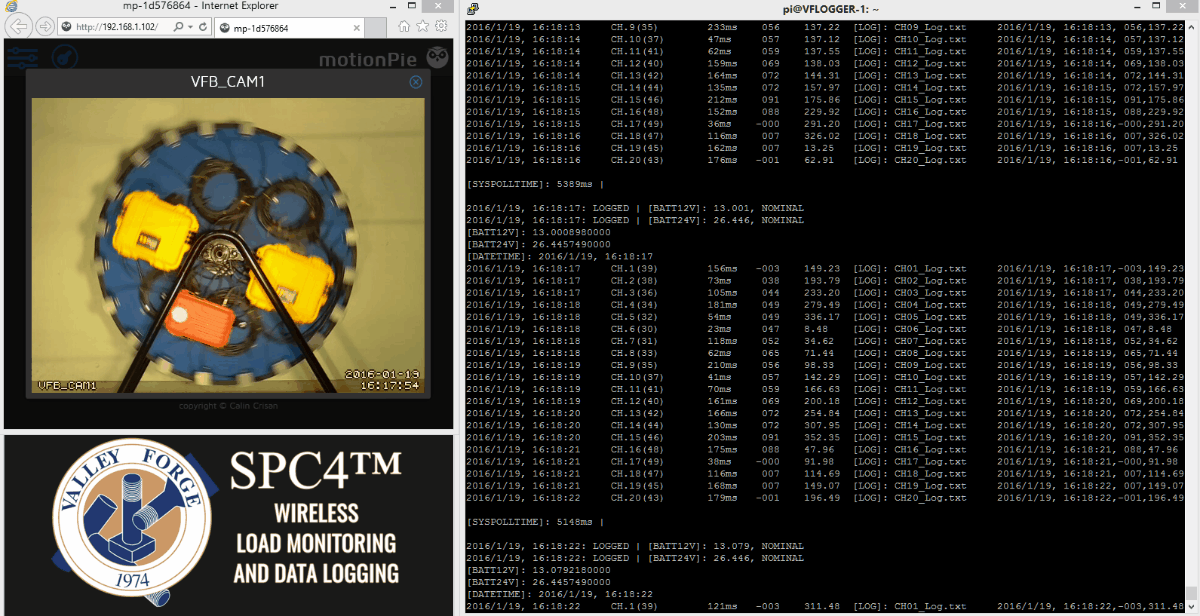Image resolution: width=1200 pixels, height=616 pixels.
Task: Click the motionPie key login icon
Action: pyautogui.click(x=63, y=58)
